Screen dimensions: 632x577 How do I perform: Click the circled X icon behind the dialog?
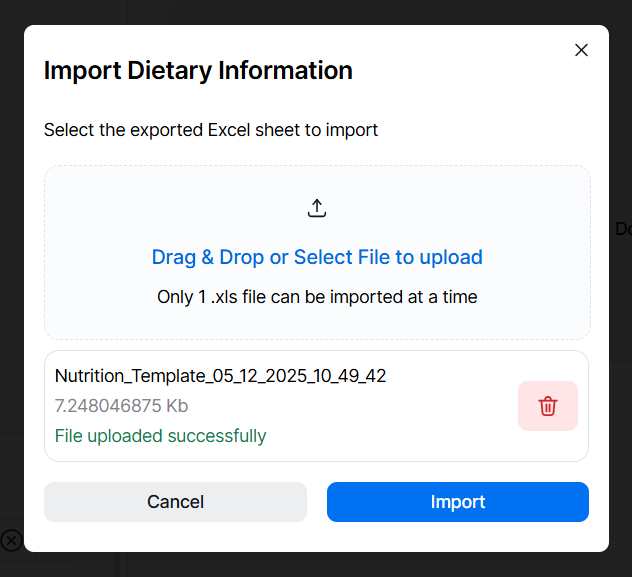click(x=11, y=541)
